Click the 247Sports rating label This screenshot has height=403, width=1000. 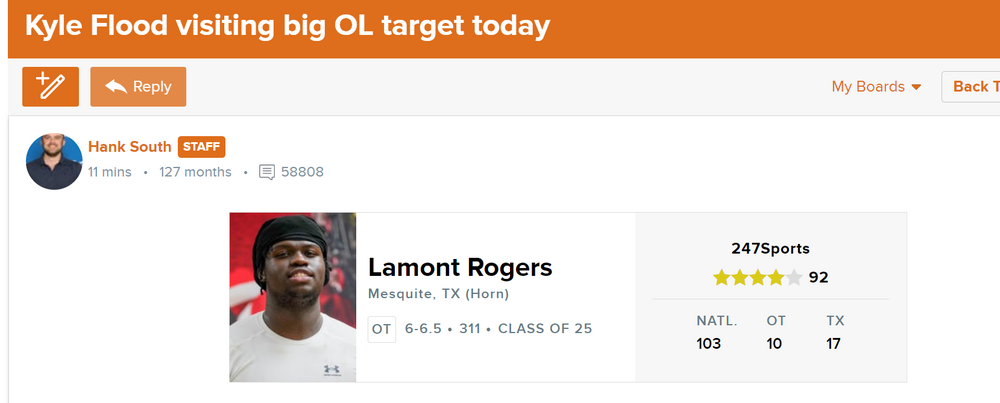[770, 248]
